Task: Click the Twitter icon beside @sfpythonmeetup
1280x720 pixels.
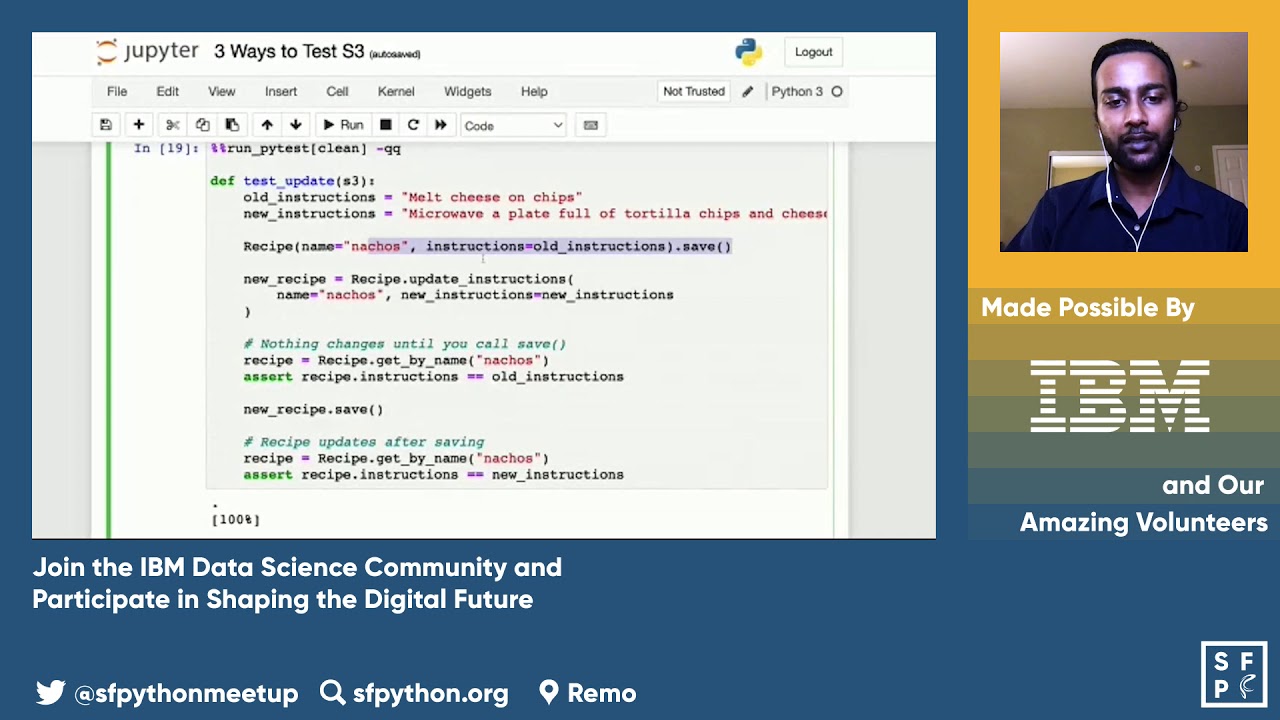Action: click(50, 692)
